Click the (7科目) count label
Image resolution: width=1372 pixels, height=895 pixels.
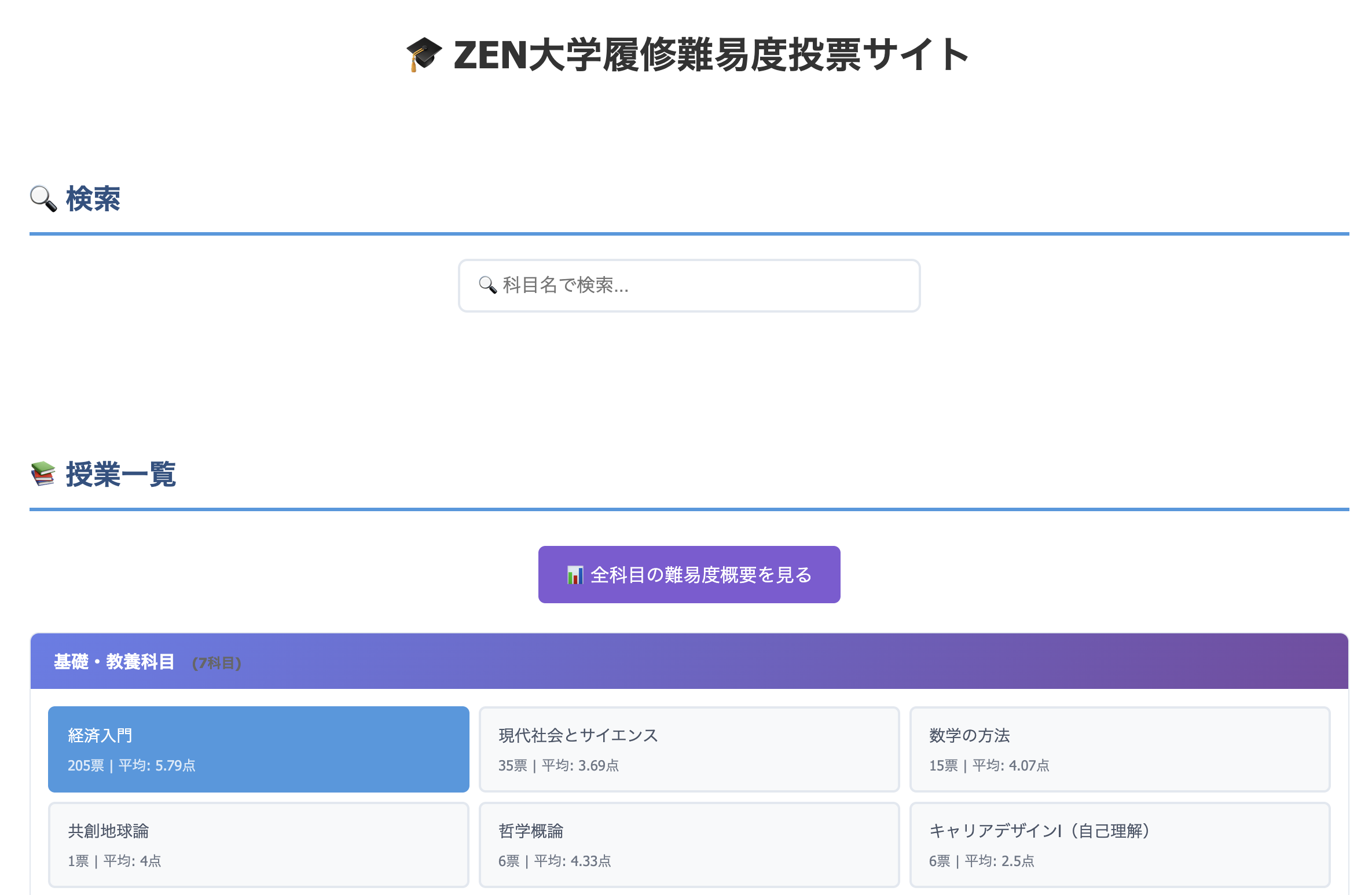(217, 663)
